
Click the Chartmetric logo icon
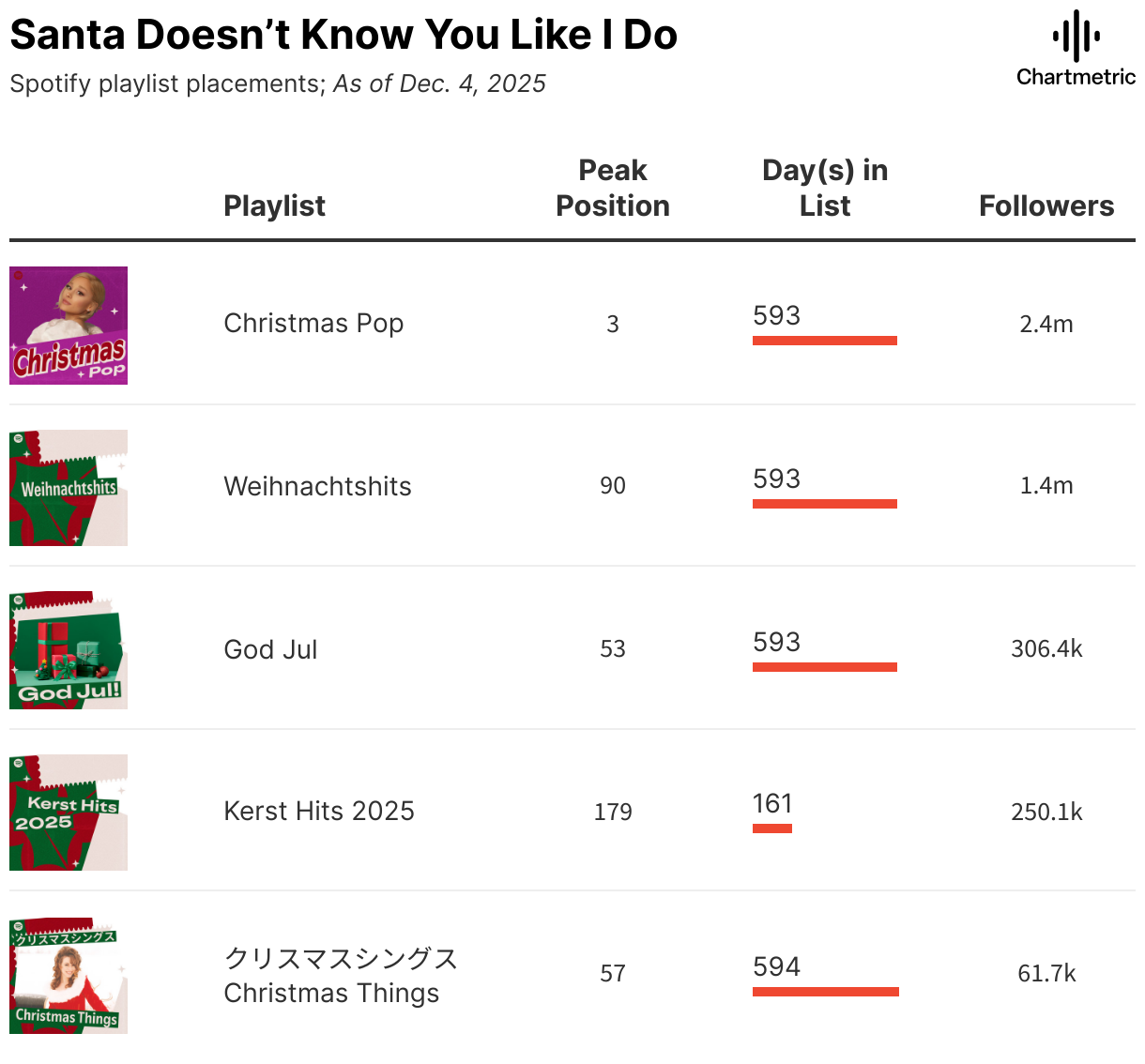1076,37
